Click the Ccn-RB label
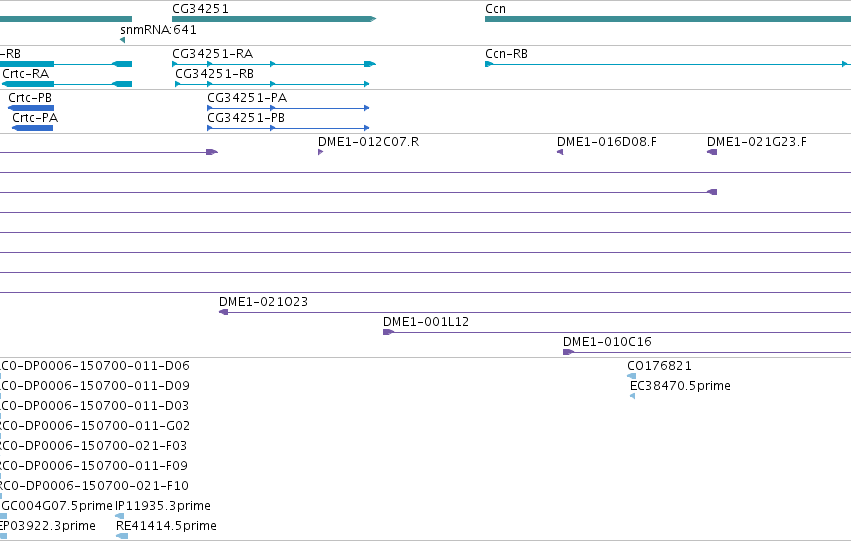 506,54
